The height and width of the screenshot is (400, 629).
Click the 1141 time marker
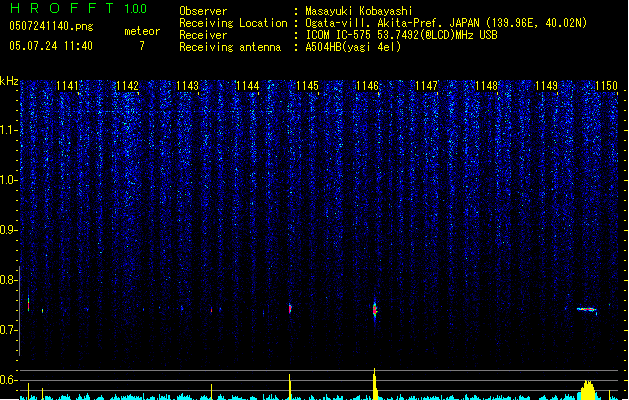coord(67,86)
